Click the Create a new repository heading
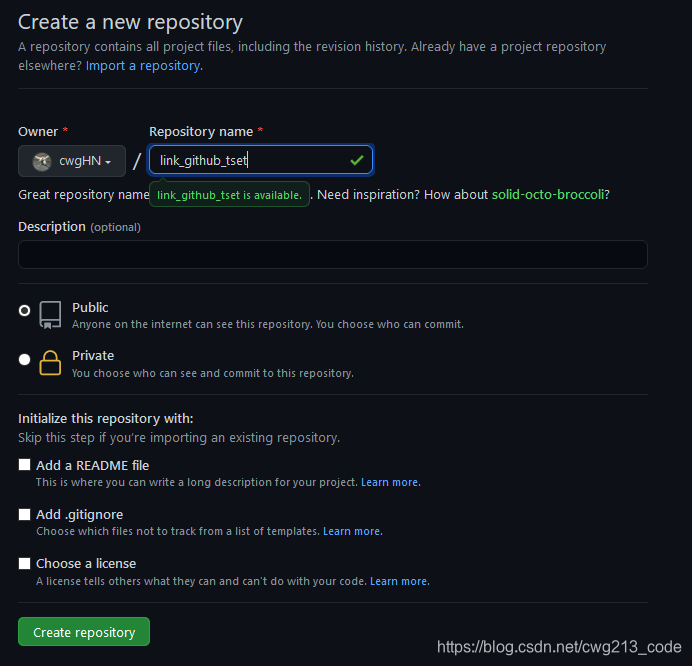The width and height of the screenshot is (692, 666). (x=130, y=22)
